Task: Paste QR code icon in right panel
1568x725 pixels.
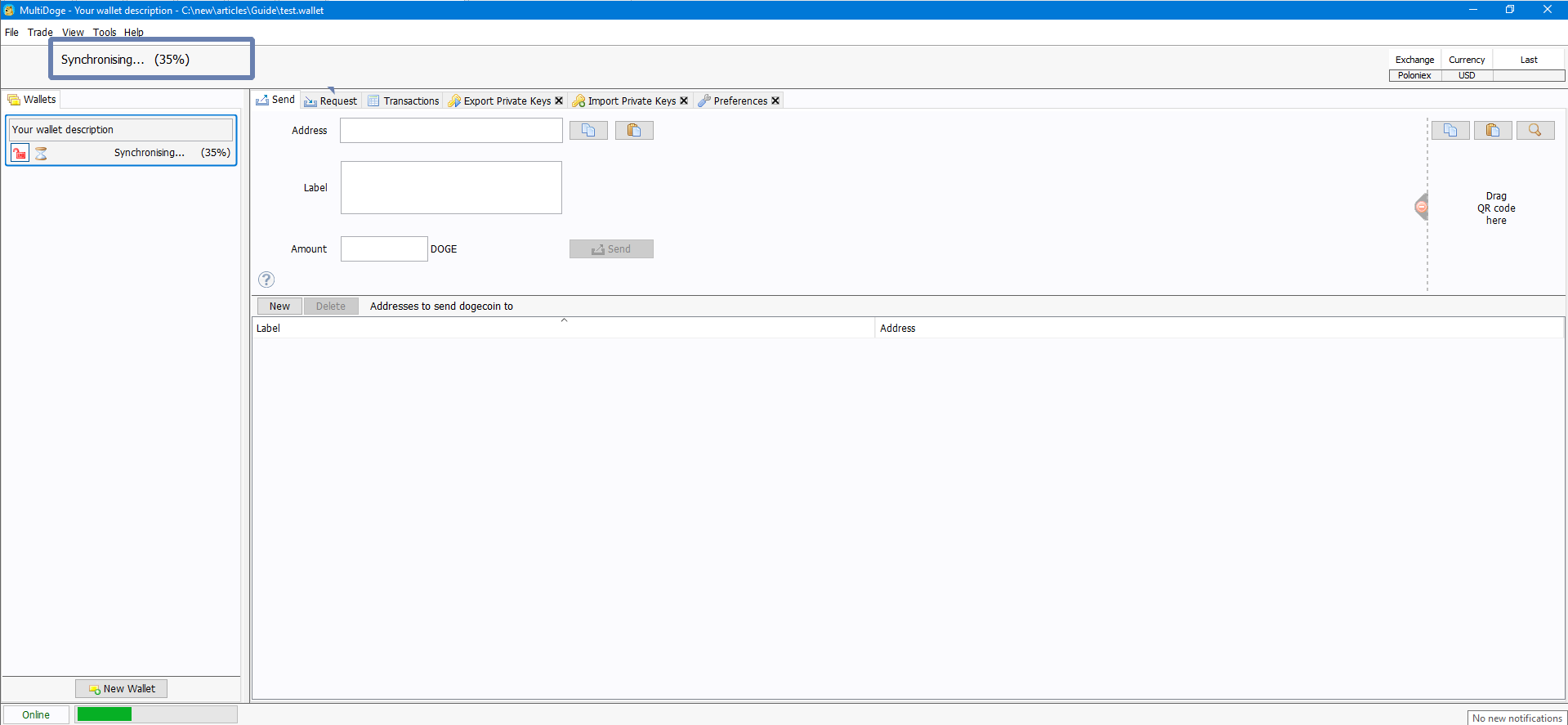Action: 1493,131
